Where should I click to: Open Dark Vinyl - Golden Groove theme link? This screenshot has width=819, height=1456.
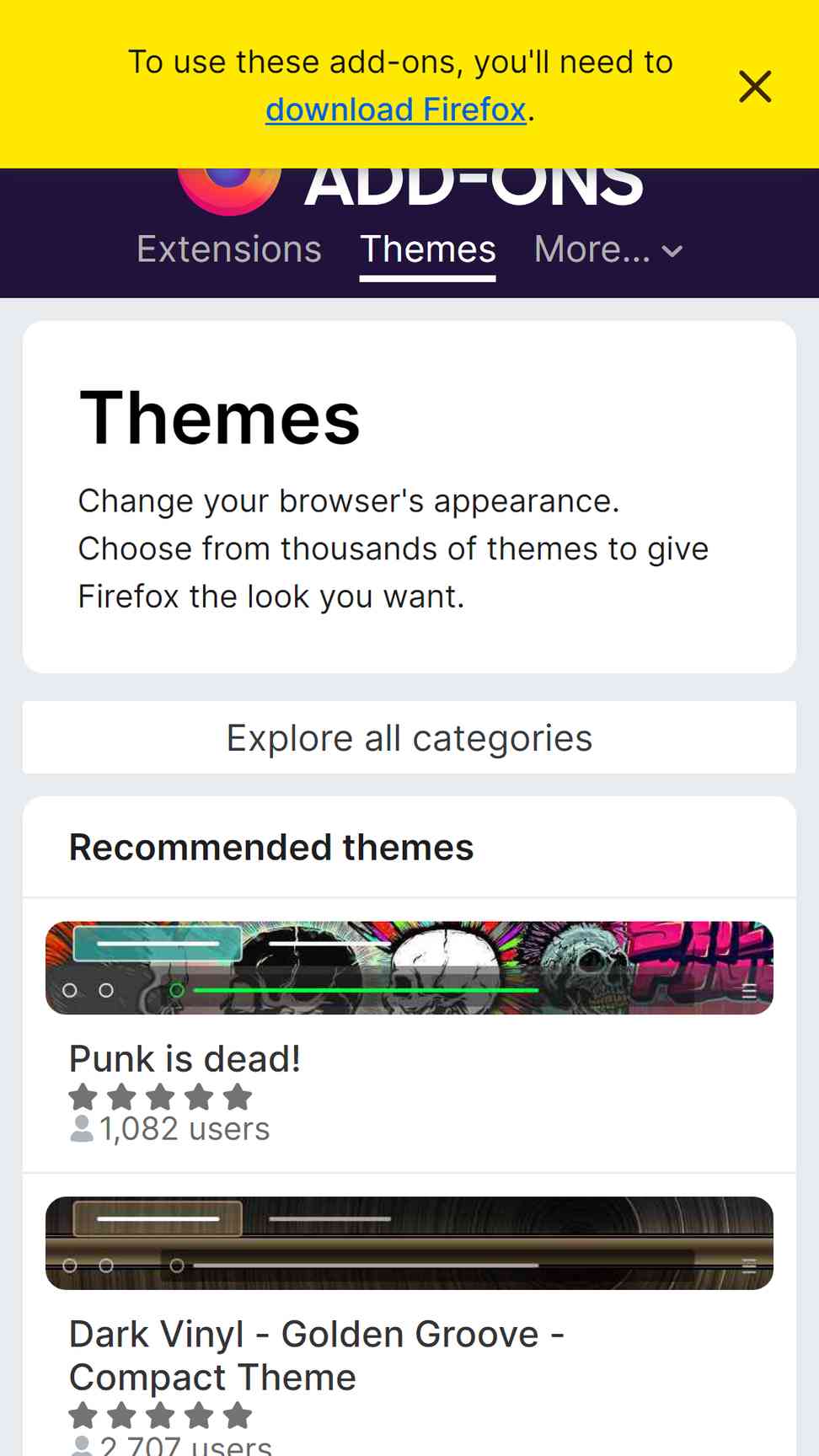point(317,1356)
